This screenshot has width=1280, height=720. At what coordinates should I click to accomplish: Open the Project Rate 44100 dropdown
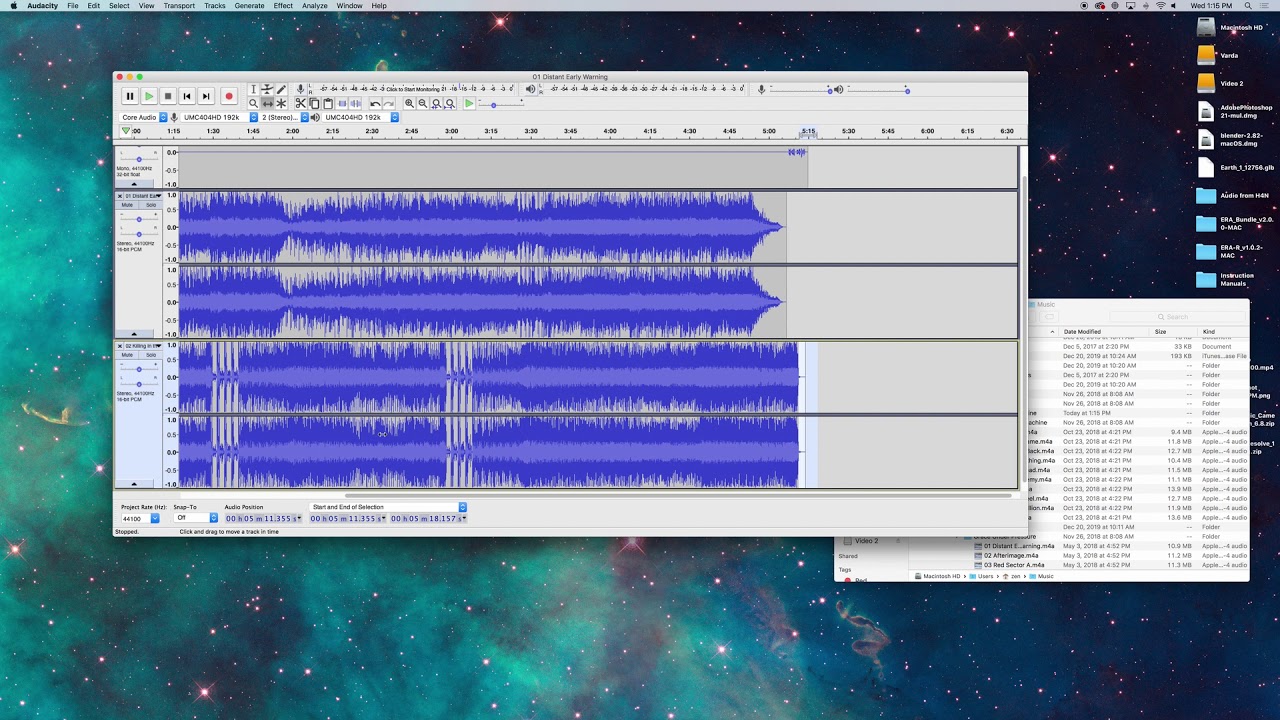[140, 518]
